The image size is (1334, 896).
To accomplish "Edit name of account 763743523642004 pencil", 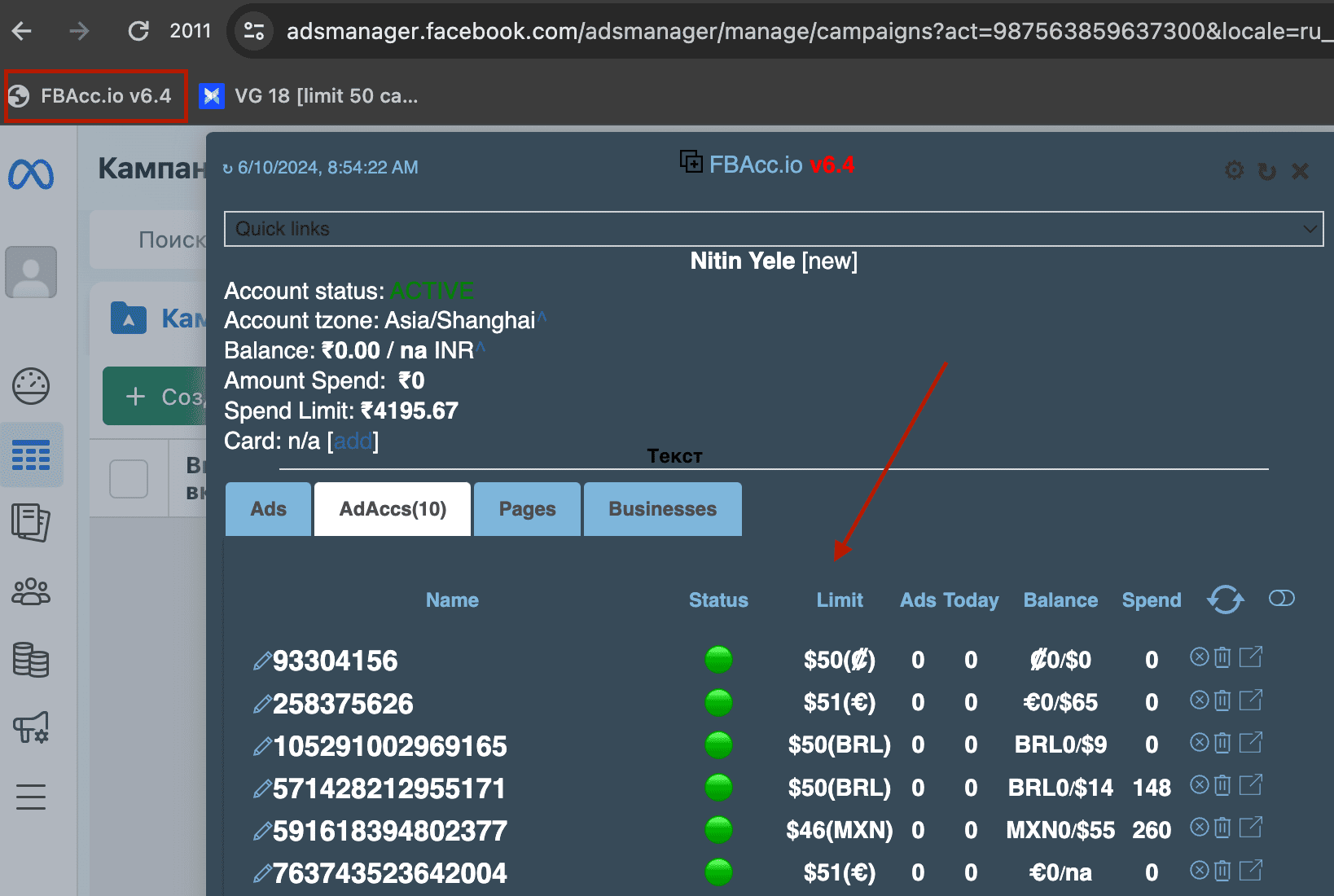I will [x=262, y=873].
